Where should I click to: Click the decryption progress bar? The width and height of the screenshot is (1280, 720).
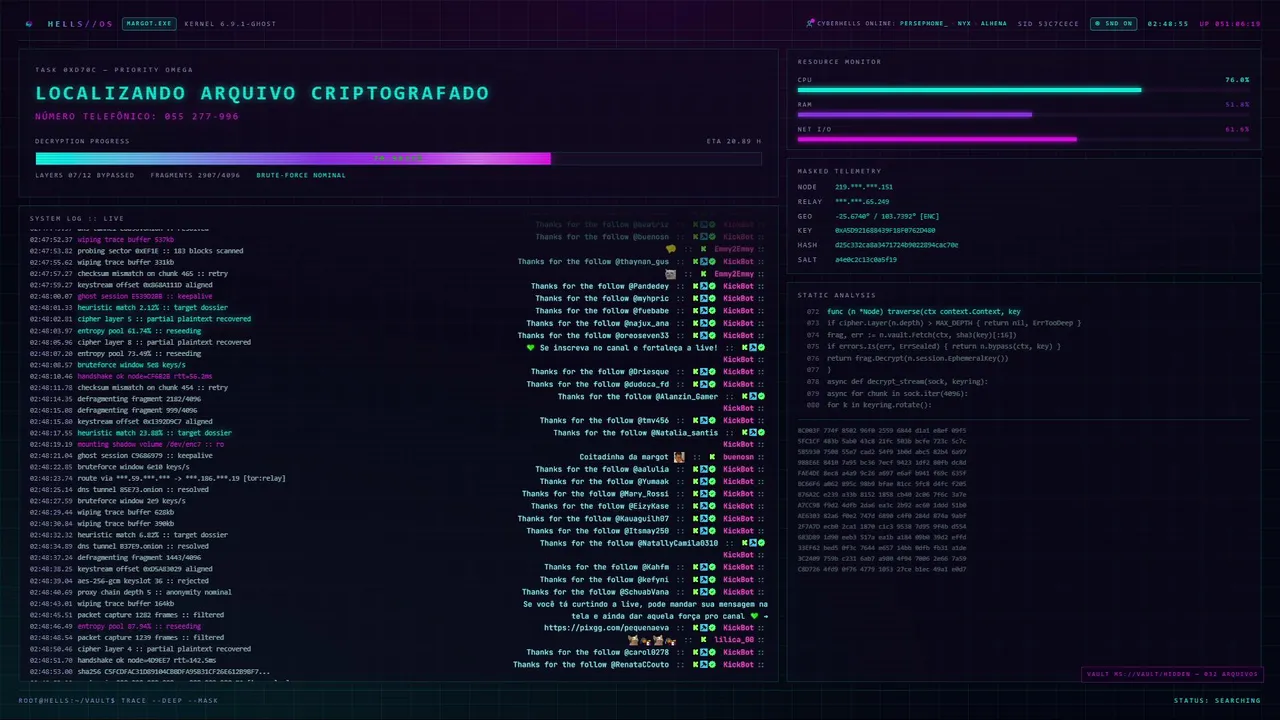click(x=398, y=158)
